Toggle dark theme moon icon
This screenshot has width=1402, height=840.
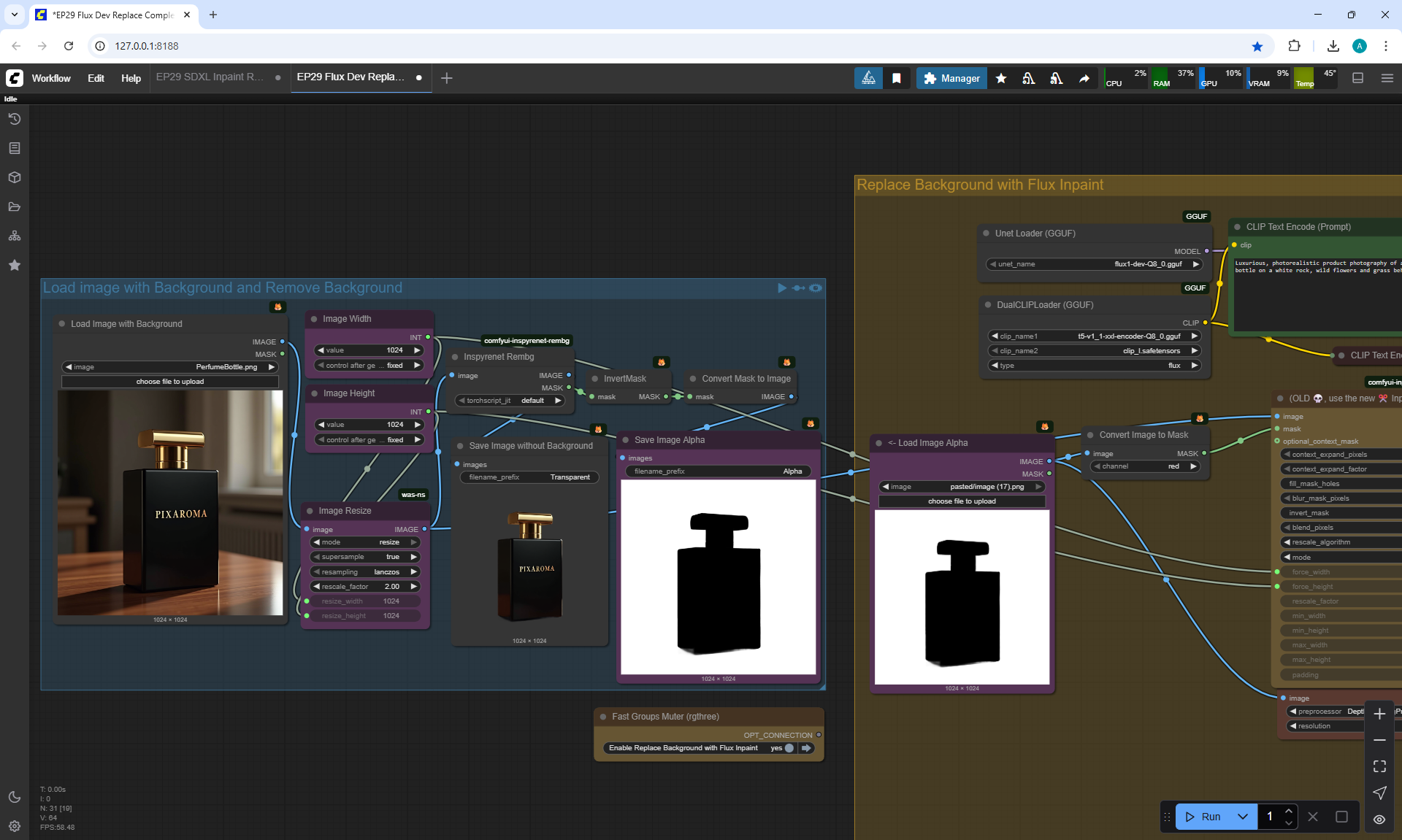click(15, 797)
